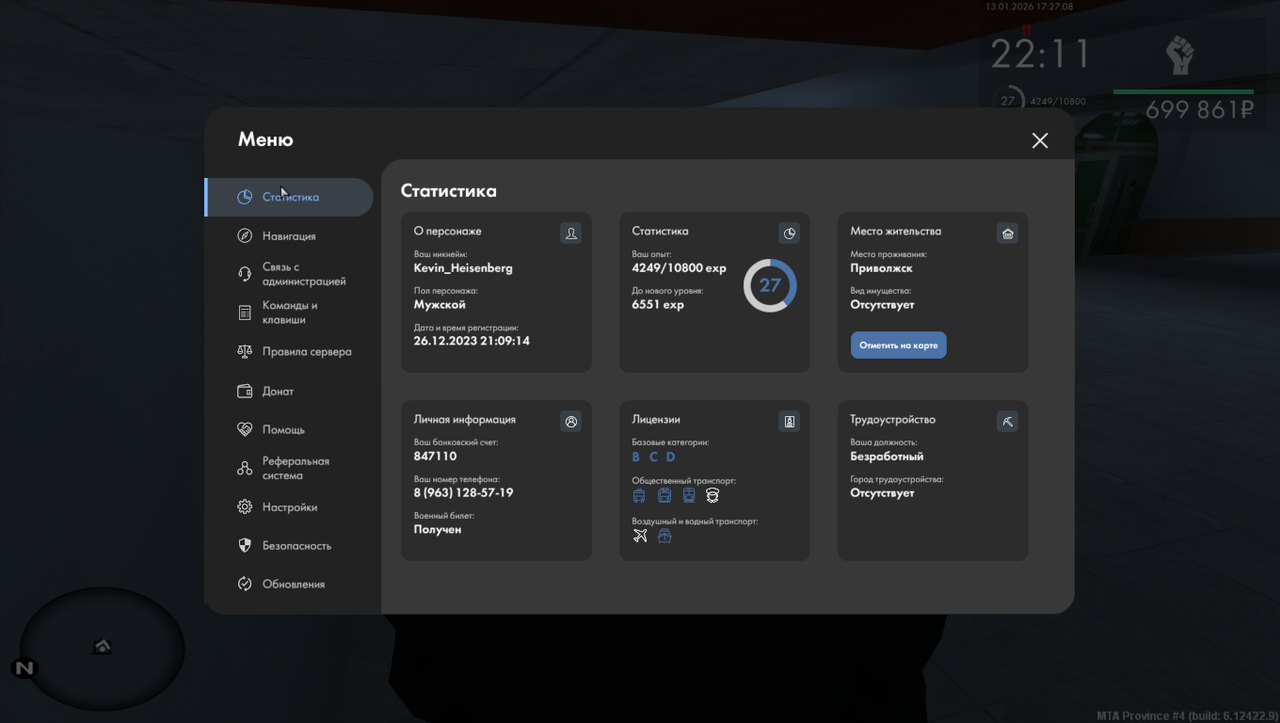The width and height of the screenshot is (1280, 723).
Task: Click the Приволжск residence value
Action: click(881, 268)
